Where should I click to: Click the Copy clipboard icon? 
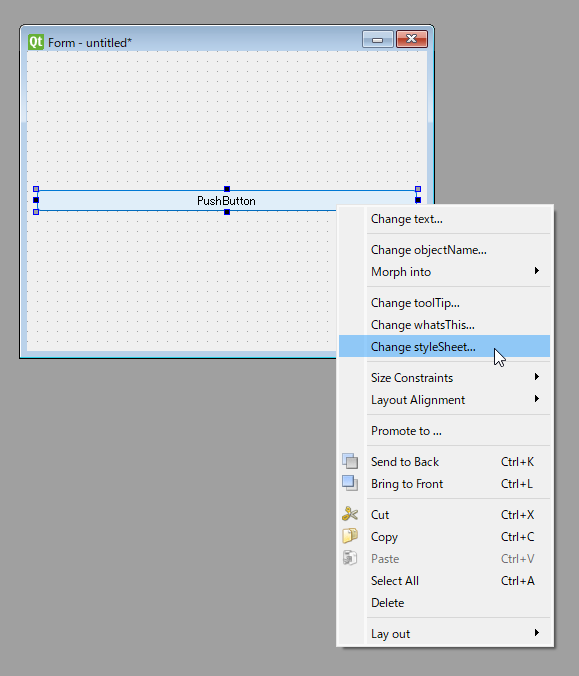(x=350, y=536)
